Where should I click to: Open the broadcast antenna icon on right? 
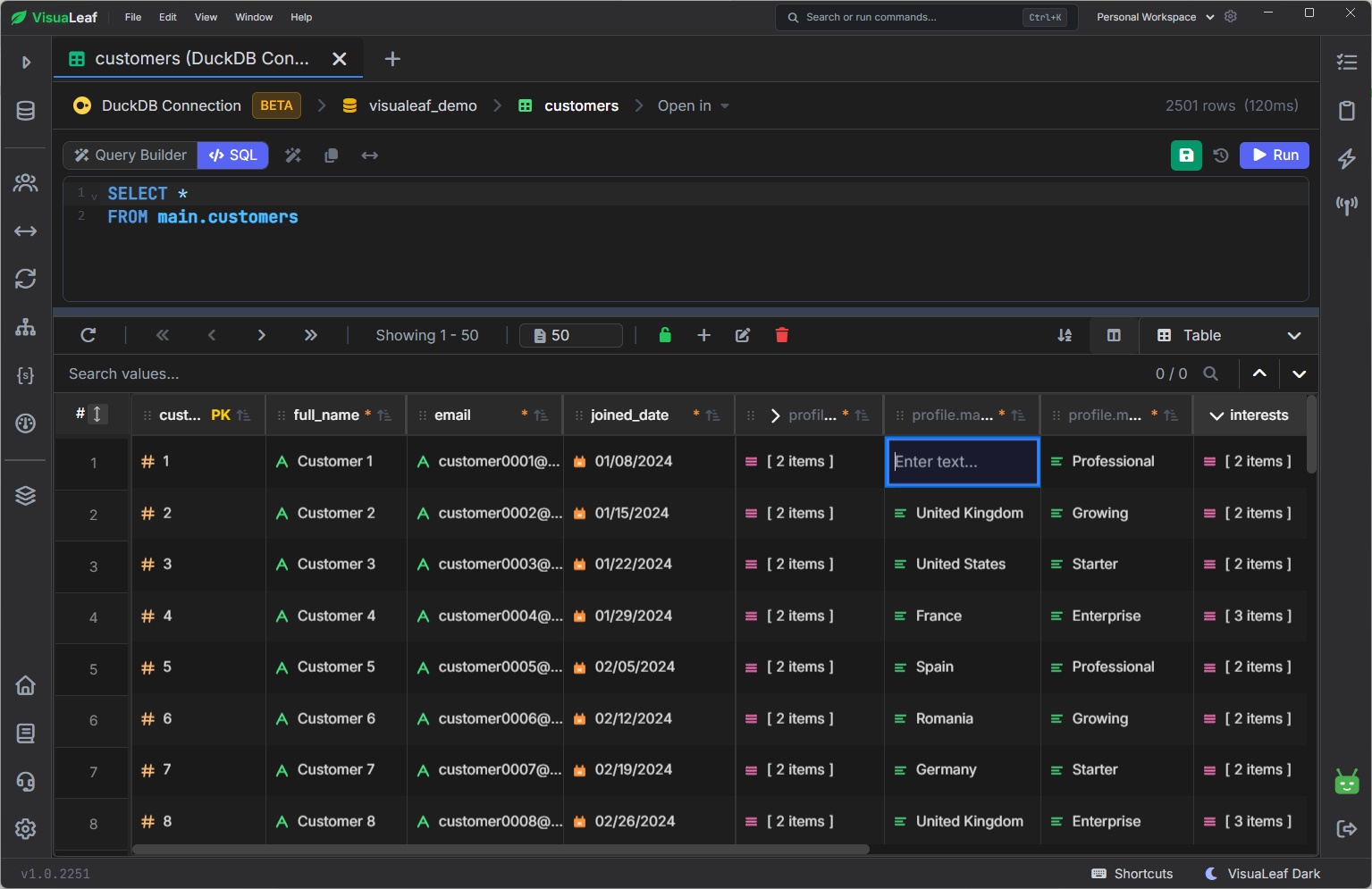tap(1347, 206)
